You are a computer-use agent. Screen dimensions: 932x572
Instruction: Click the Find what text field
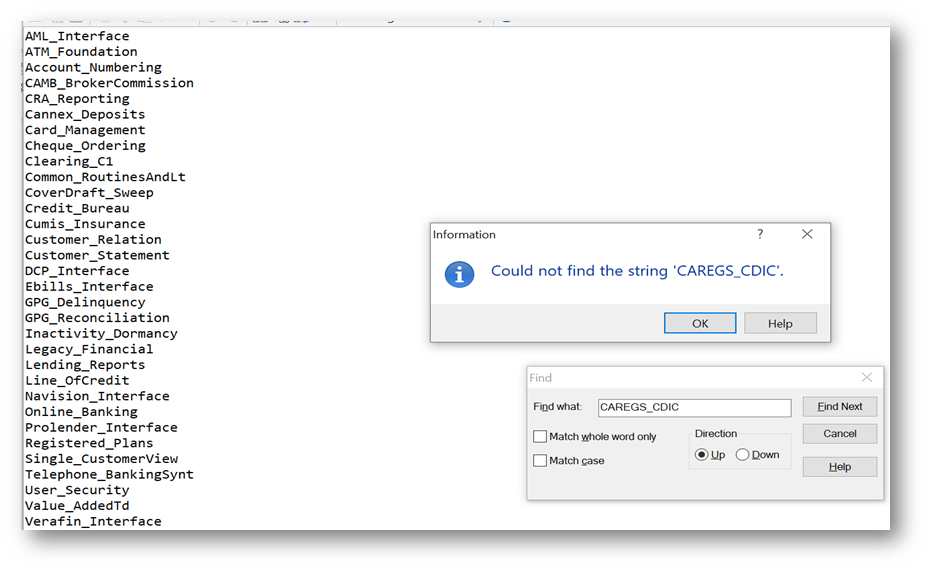tap(693, 407)
